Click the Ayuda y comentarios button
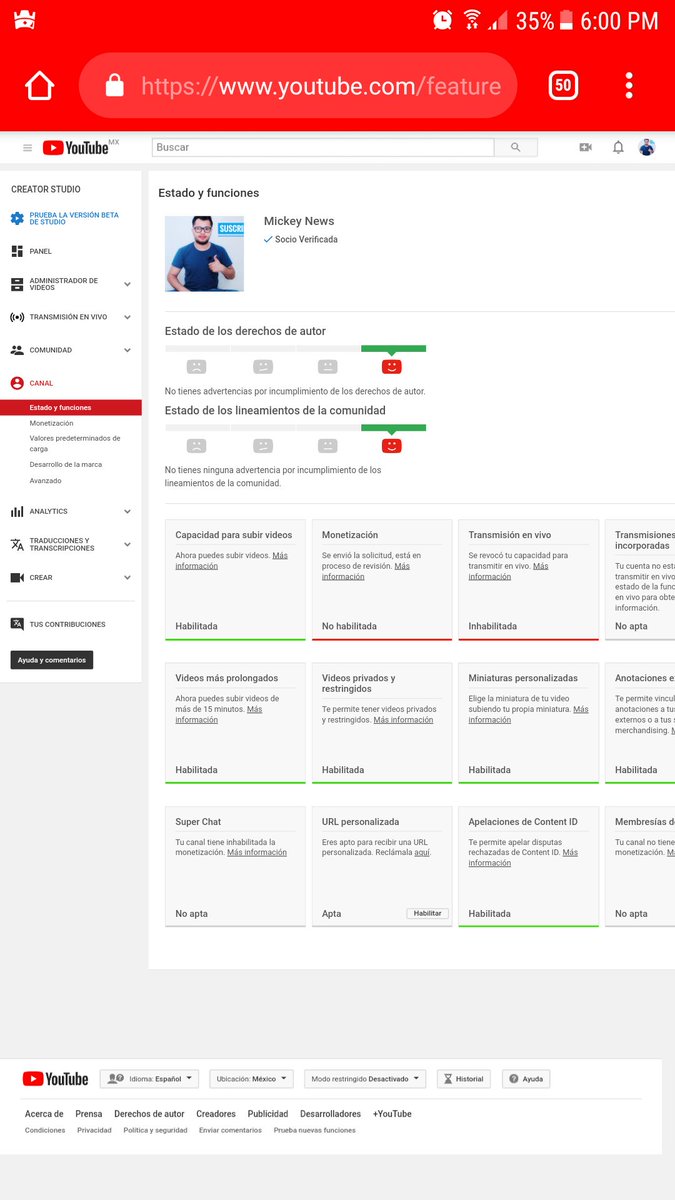 (52, 660)
